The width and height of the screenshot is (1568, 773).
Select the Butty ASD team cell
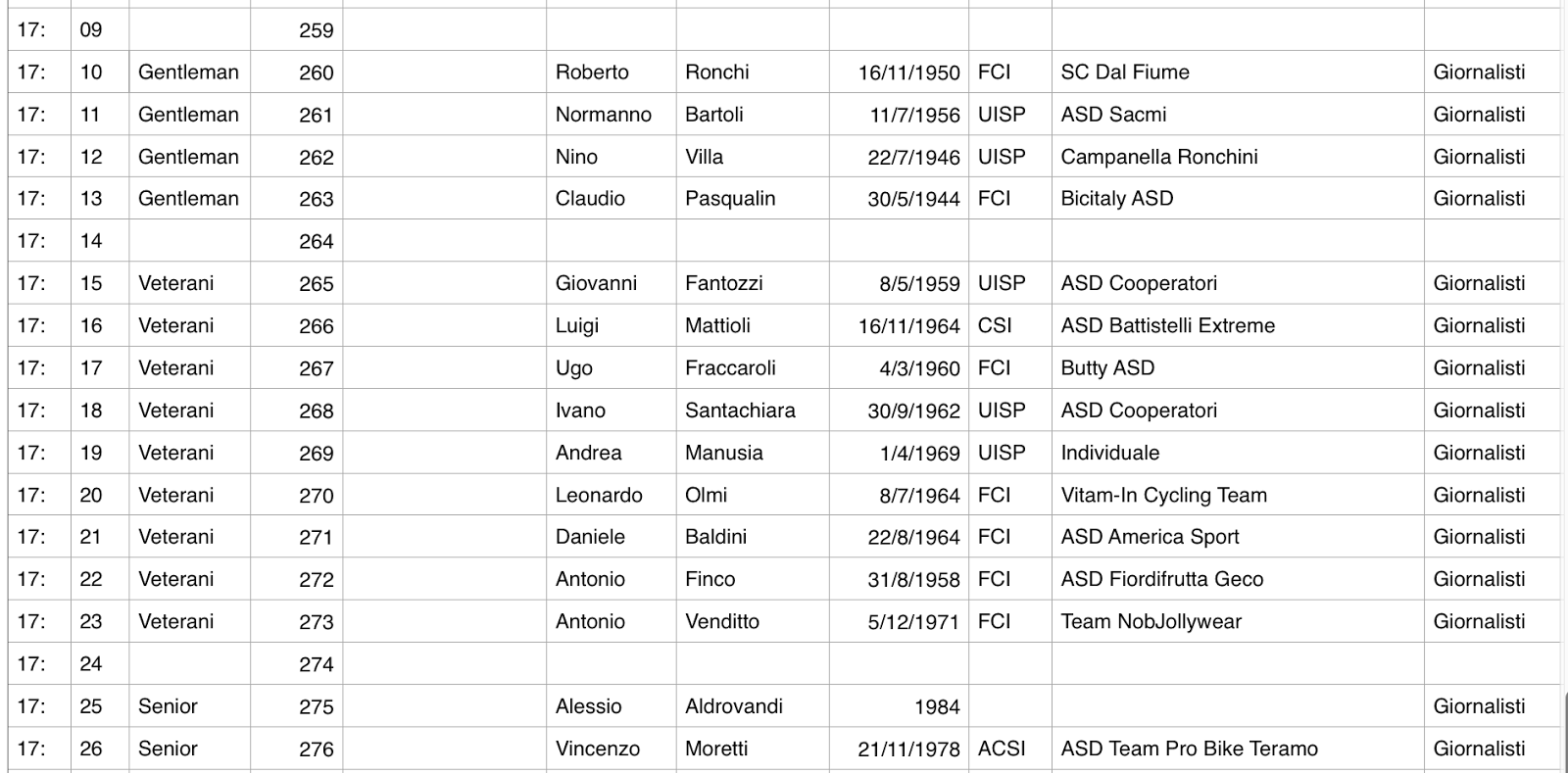click(1238, 367)
